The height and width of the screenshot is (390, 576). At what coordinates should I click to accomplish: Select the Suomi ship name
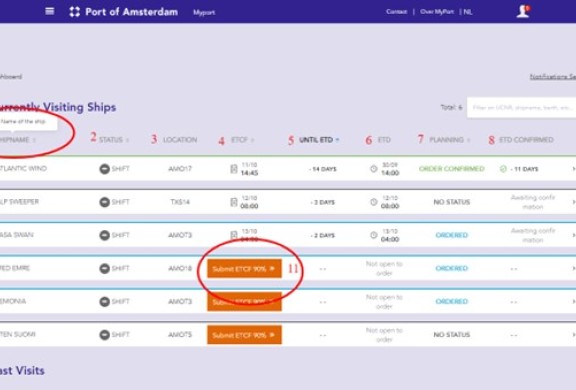(x=18, y=334)
